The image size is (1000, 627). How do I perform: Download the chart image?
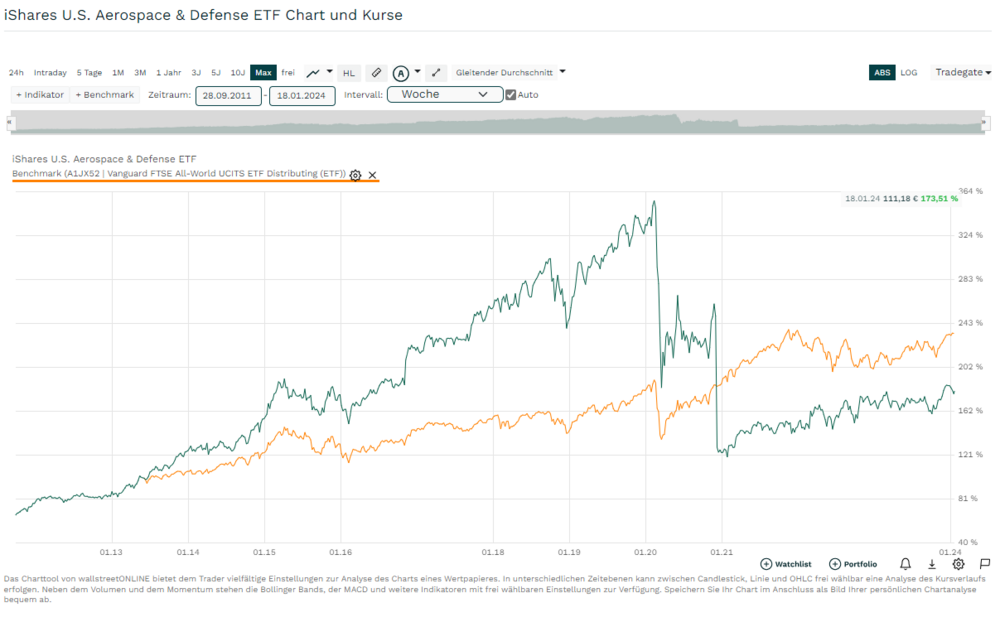click(932, 564)
